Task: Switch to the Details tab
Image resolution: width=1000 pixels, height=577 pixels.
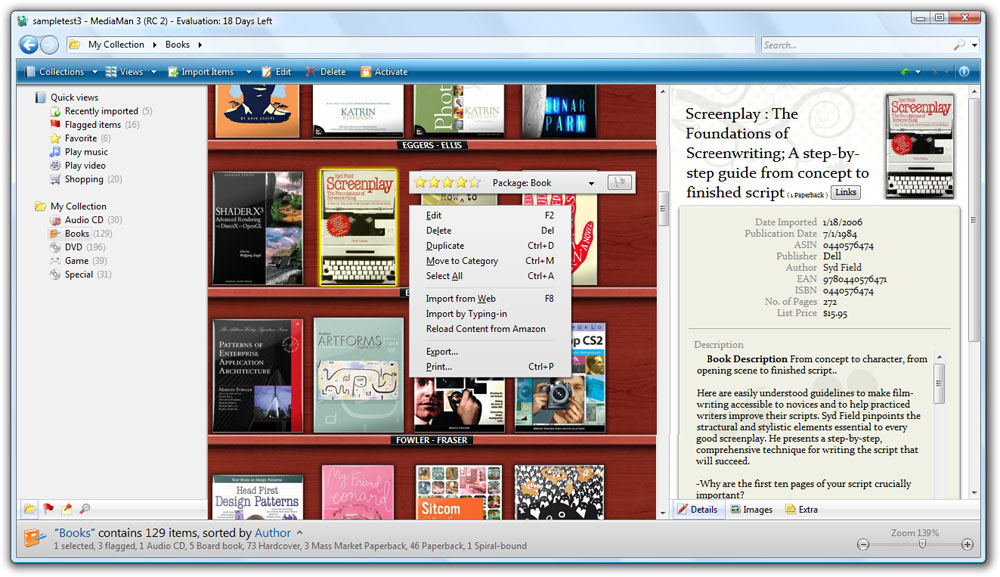Action: [x=698, y=509]
